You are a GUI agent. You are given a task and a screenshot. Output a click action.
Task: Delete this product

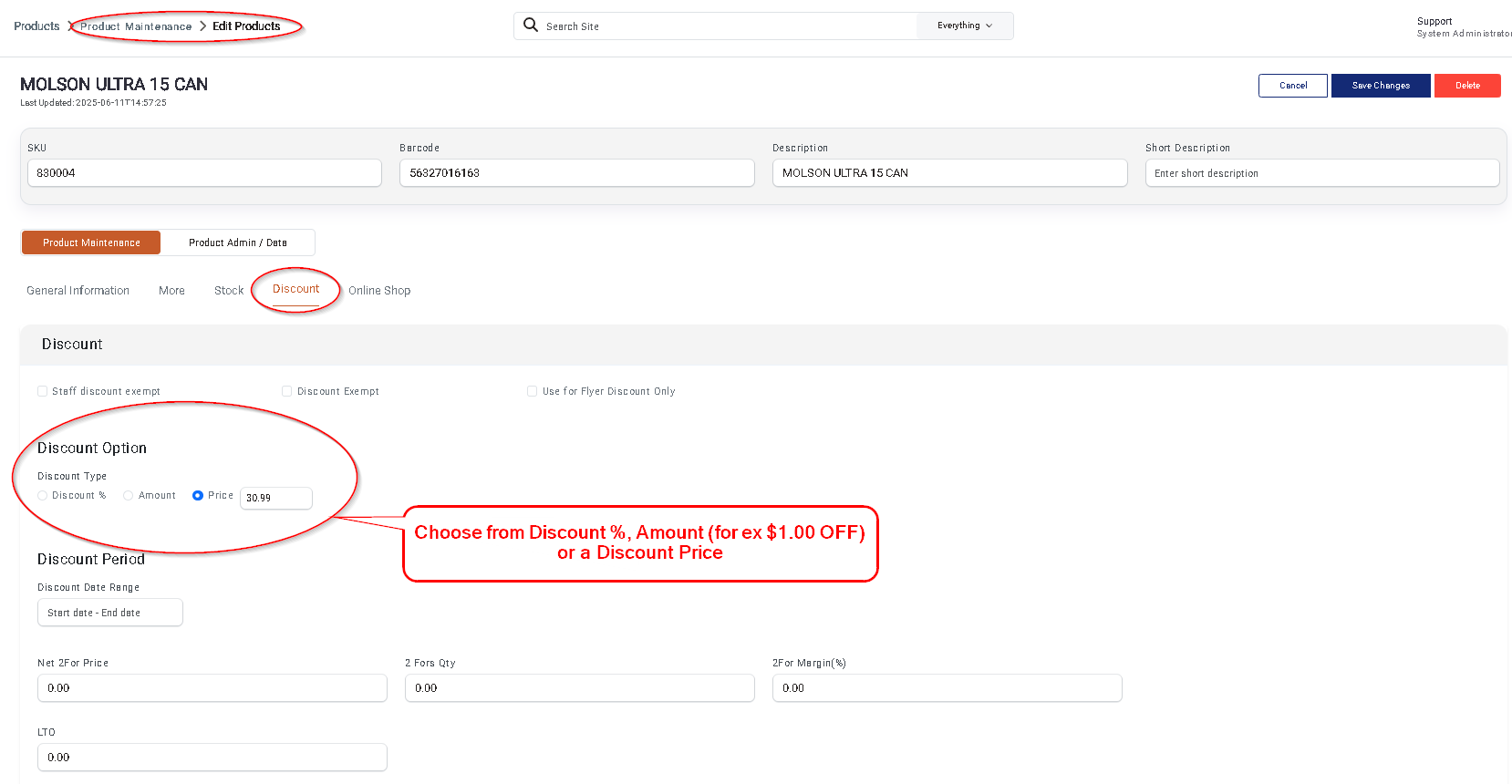[x=1467, y=86]
